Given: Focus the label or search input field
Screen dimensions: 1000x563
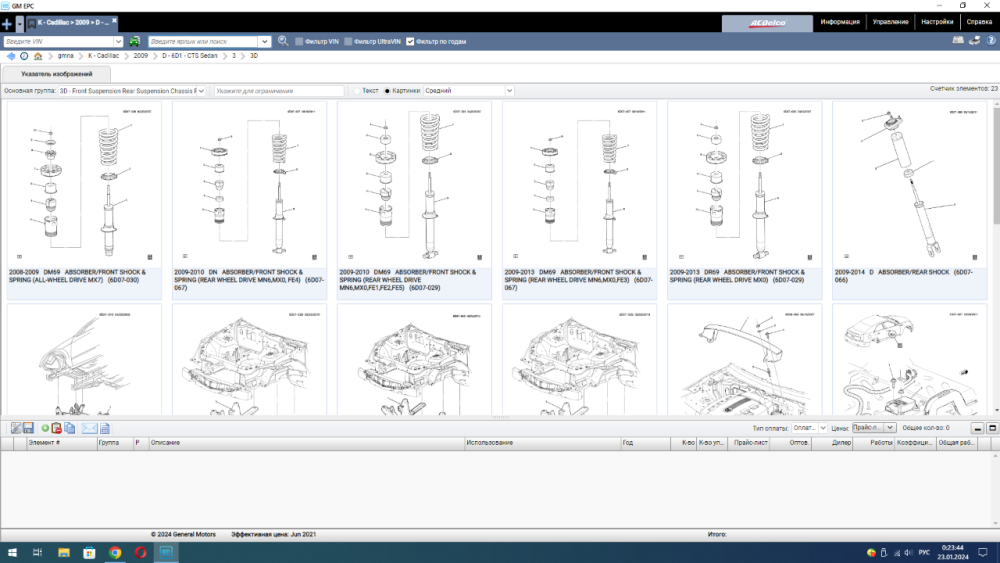Looking at the screenshot, I should [x=204, y=41].
